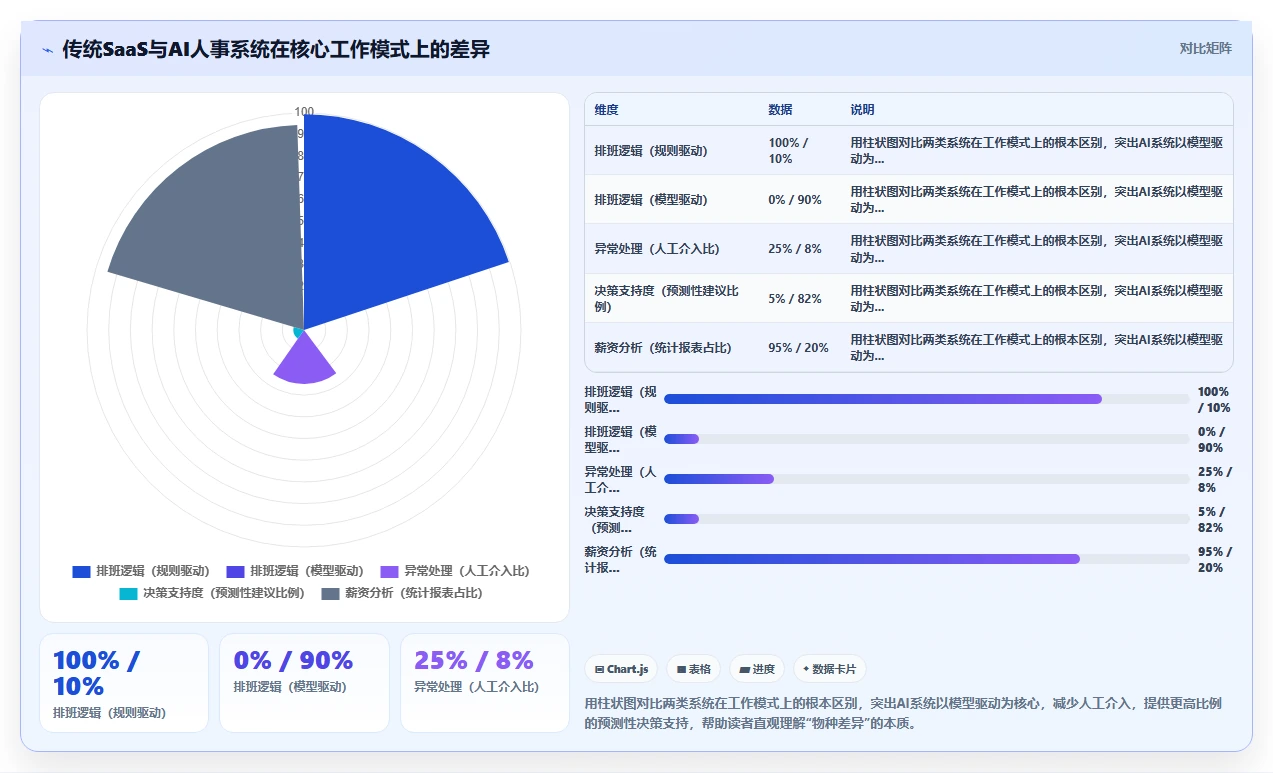This screenshot has height=773, width=1273.
Task: Select table row 排班逻辑（模型驱动）
Action: point(908,199)
